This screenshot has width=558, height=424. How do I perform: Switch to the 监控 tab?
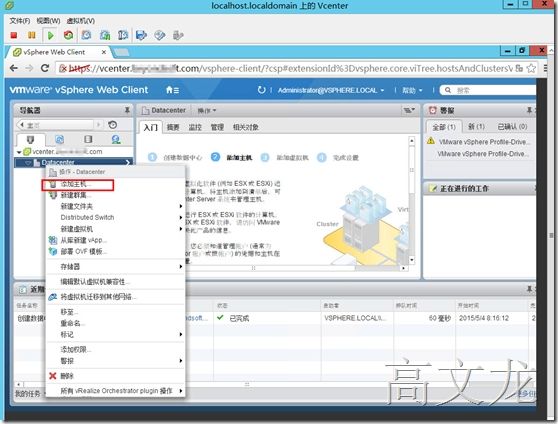click(195, 127)
